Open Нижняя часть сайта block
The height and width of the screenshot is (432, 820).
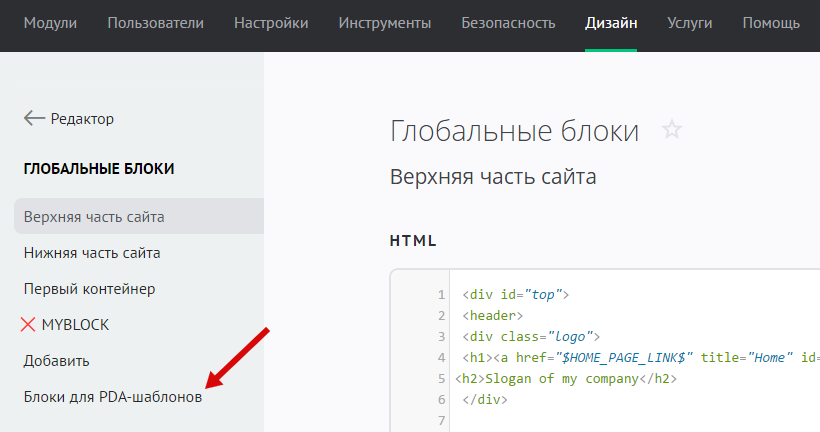92,253
